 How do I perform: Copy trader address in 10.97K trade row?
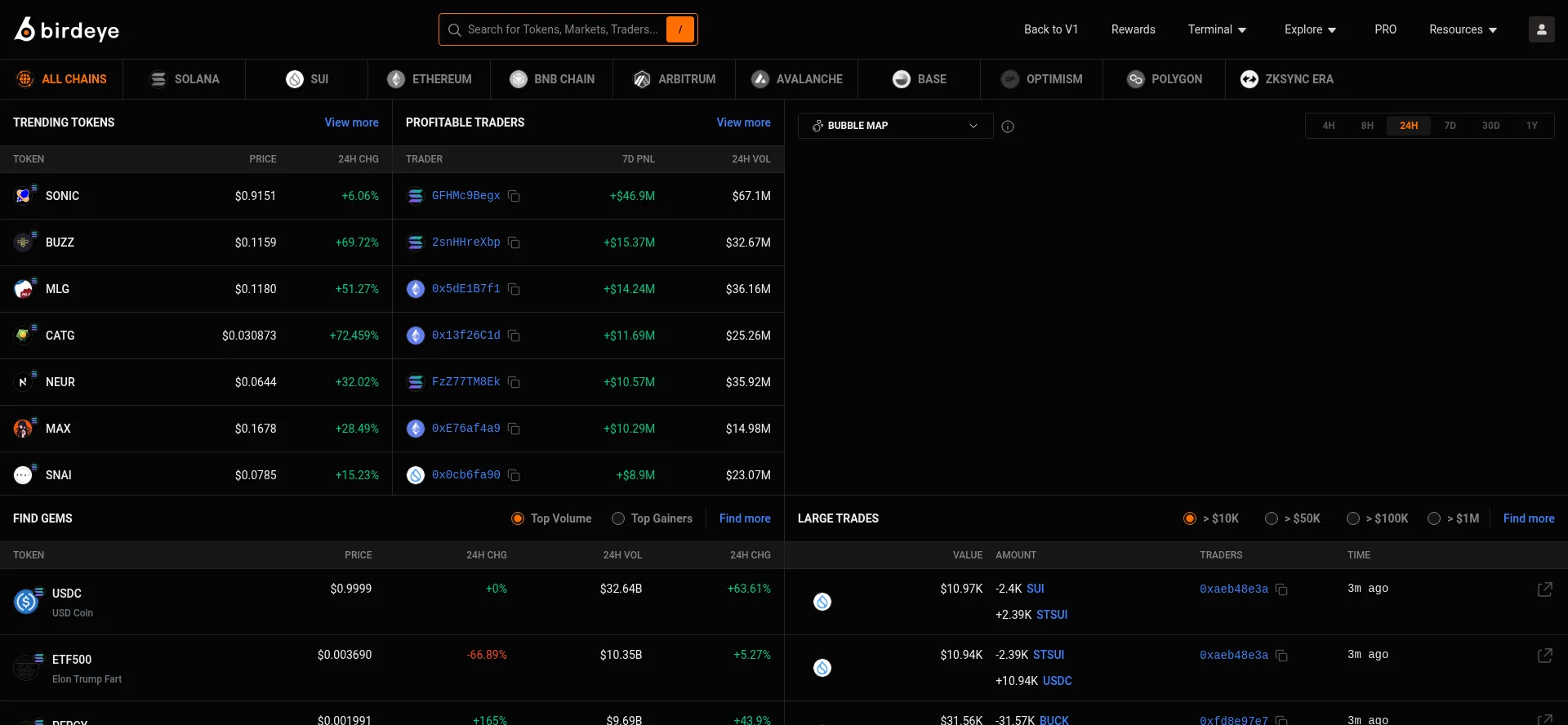tap(1281, 589)
